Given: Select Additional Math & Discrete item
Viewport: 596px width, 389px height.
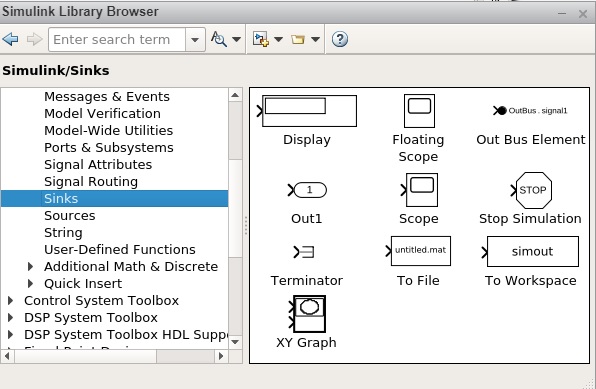Looking at the screenshot, I should point(131,267).
